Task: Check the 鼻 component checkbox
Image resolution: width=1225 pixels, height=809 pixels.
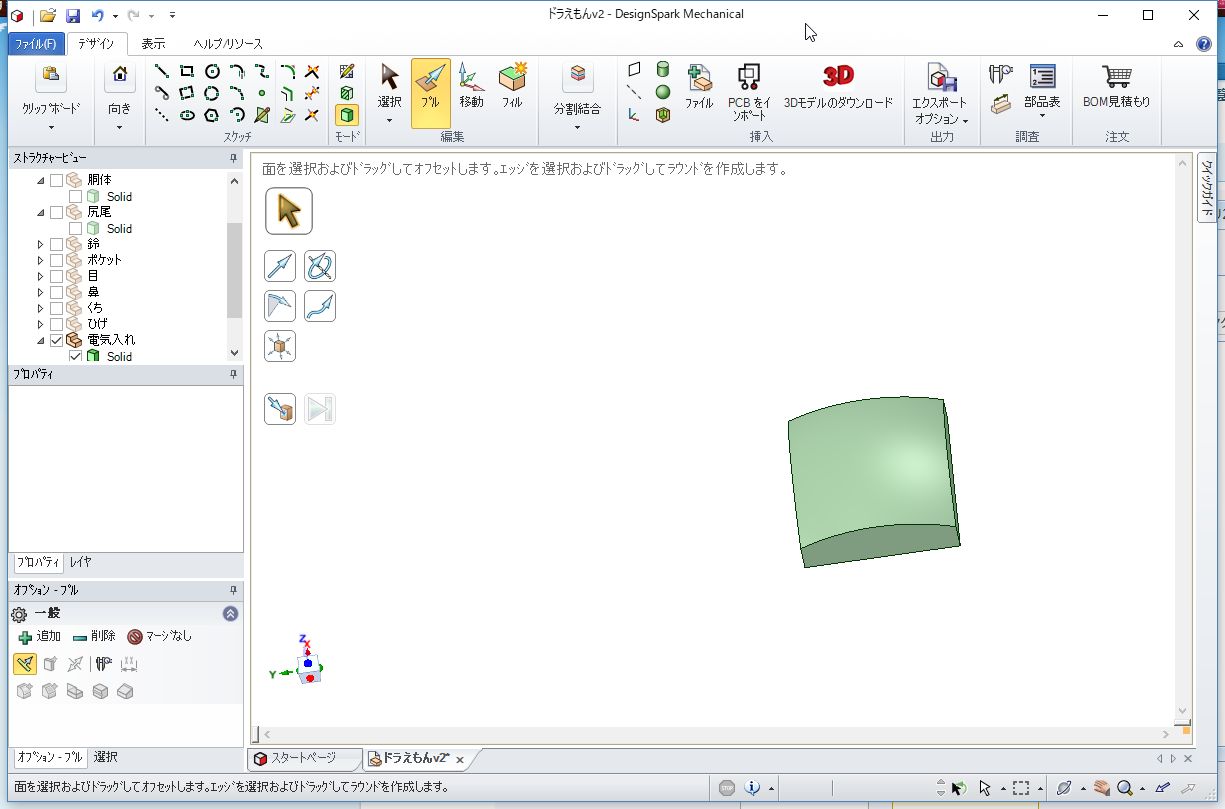Action: (56, 293)
